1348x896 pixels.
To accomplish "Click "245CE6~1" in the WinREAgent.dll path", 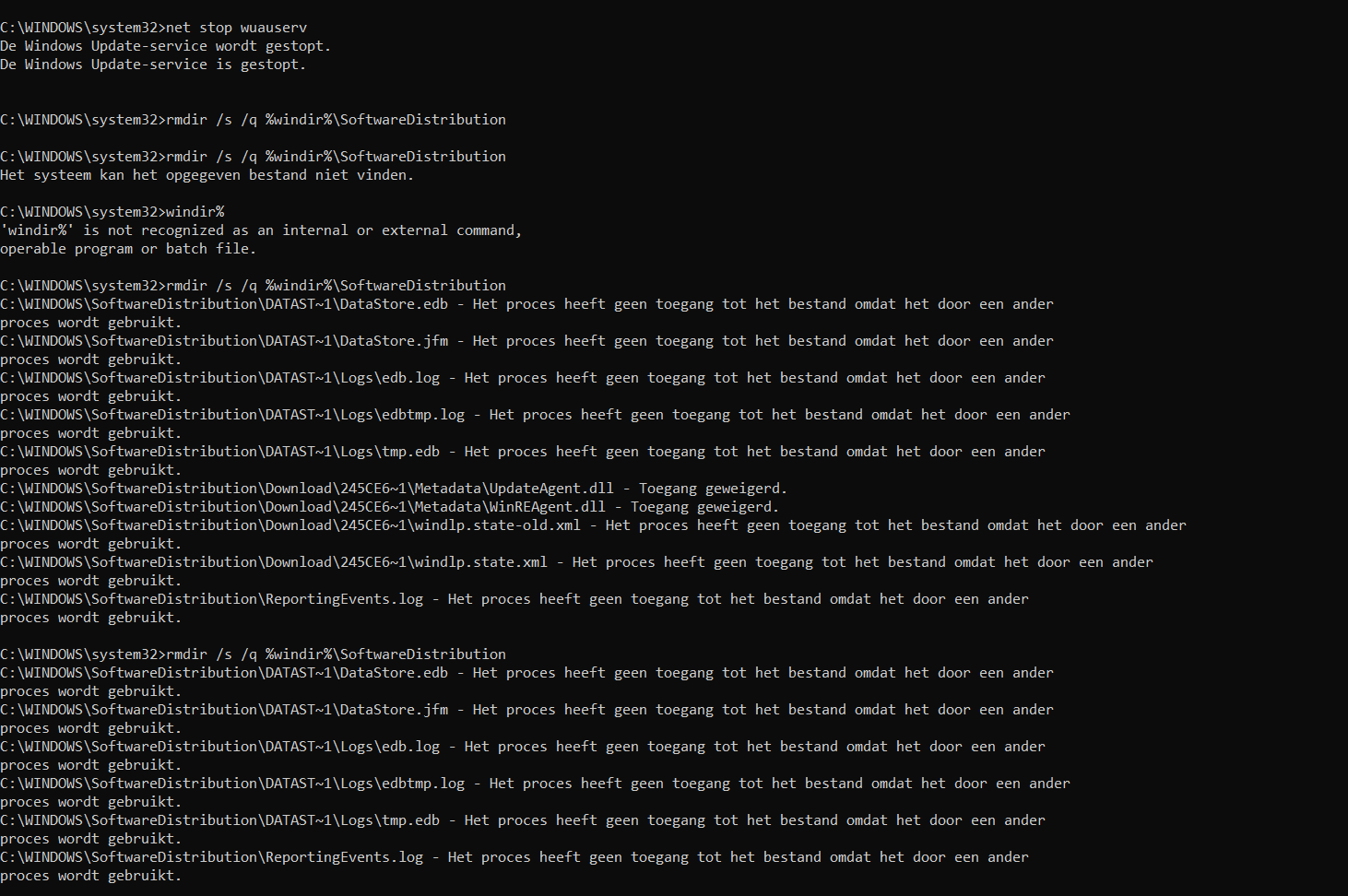I will click(x=372, y=507).
